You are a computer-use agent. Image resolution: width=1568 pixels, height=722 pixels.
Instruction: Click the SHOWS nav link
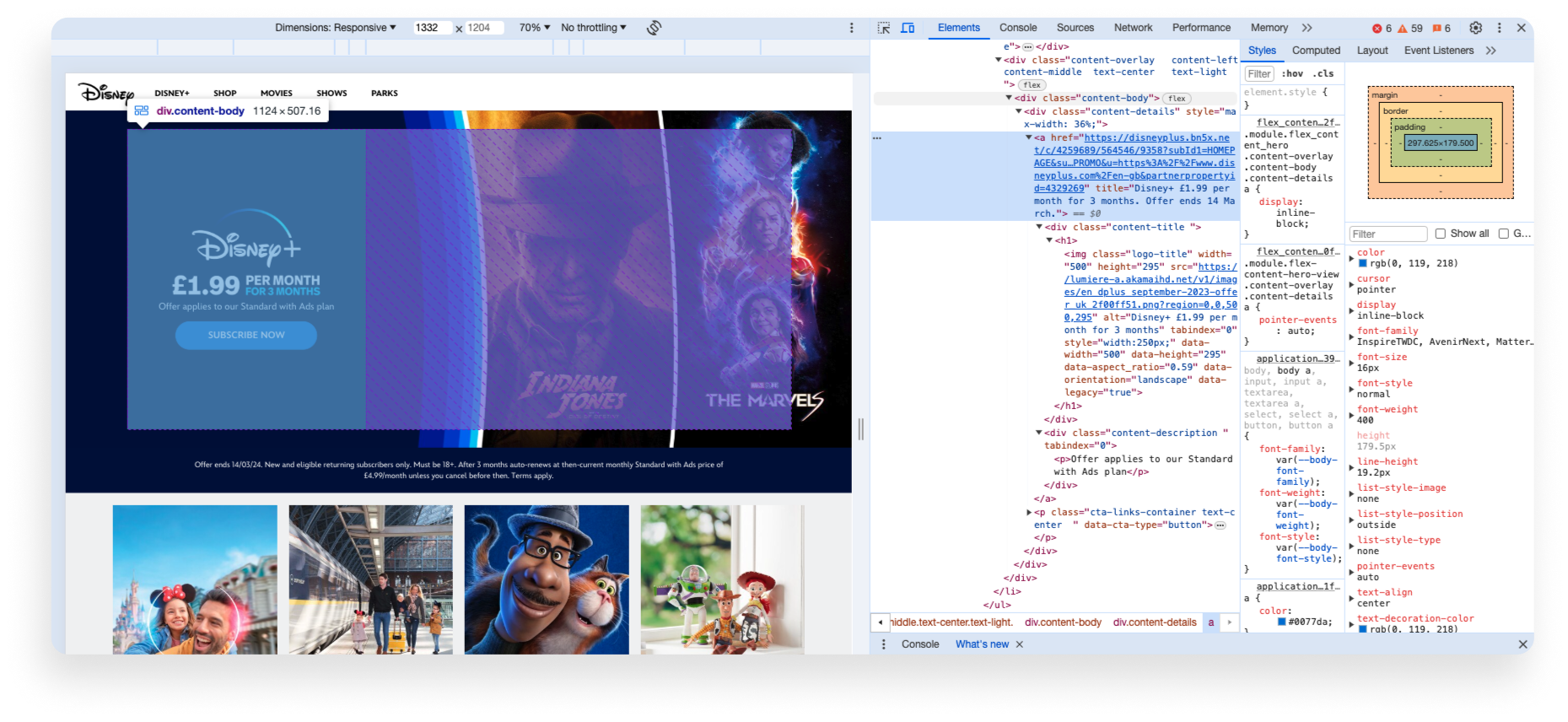coord(331,94)
